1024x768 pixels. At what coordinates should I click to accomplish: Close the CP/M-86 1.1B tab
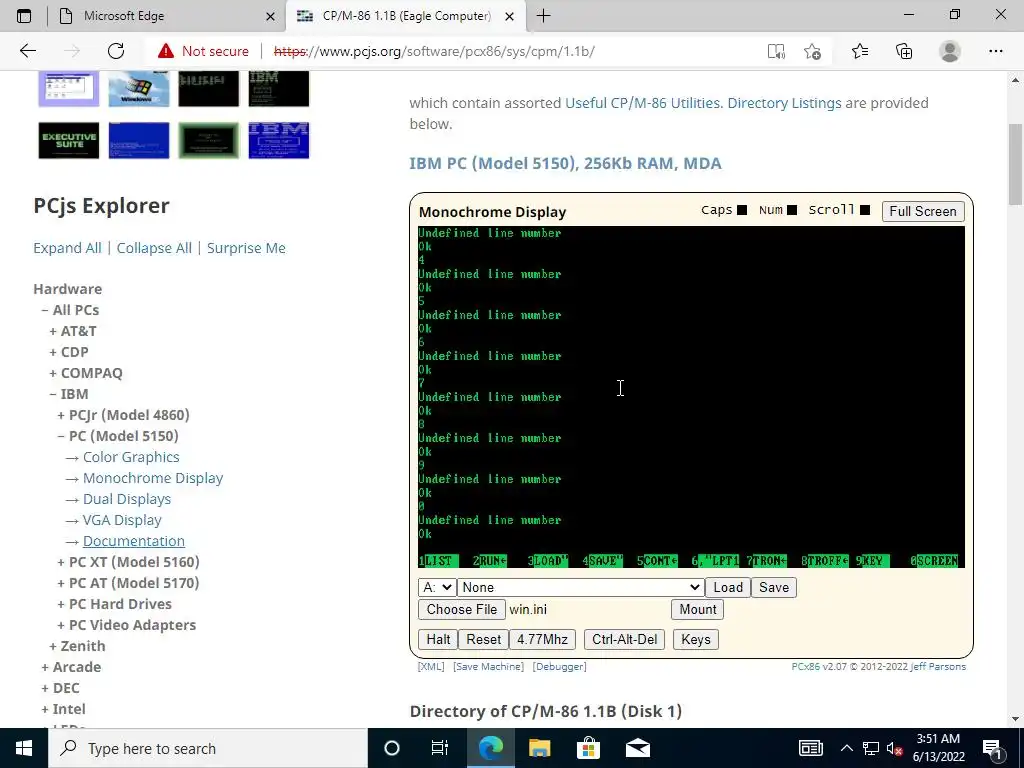(510, 16)
